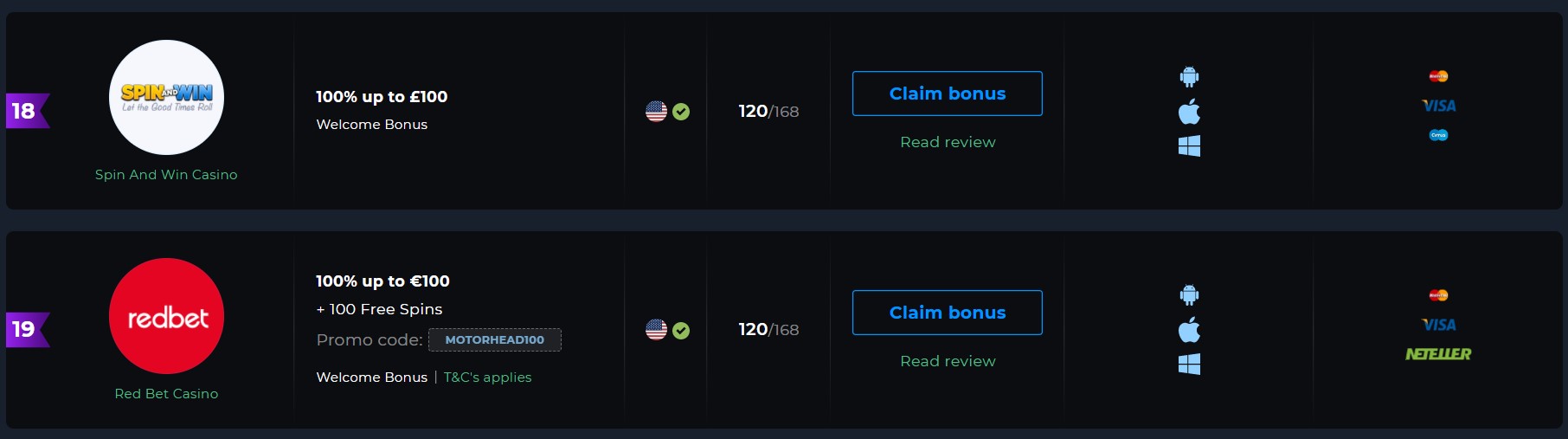Claim bonus for Red Bet Casino
1568x439 pixels.
948,313
